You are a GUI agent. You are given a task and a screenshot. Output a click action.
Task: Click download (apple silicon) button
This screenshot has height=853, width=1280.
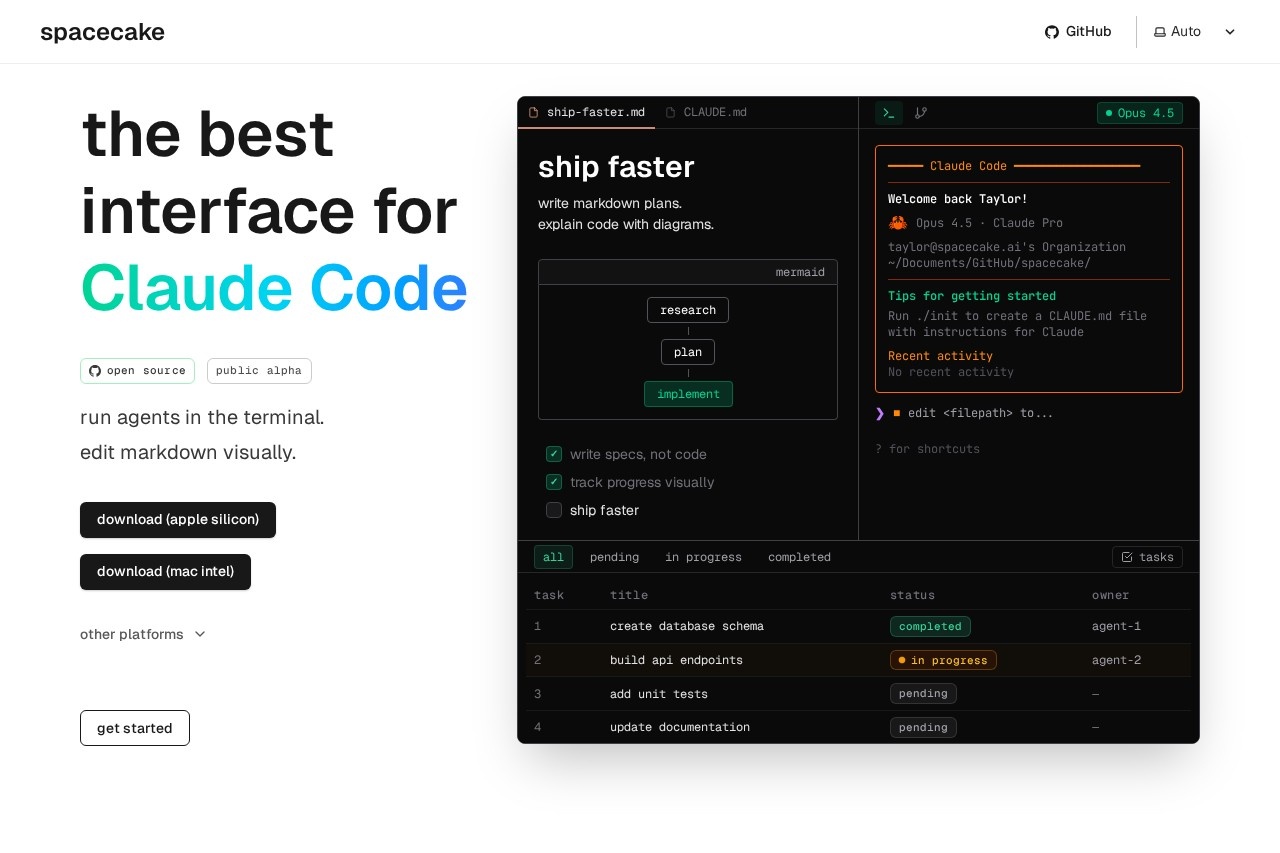(x=178, y=520)
